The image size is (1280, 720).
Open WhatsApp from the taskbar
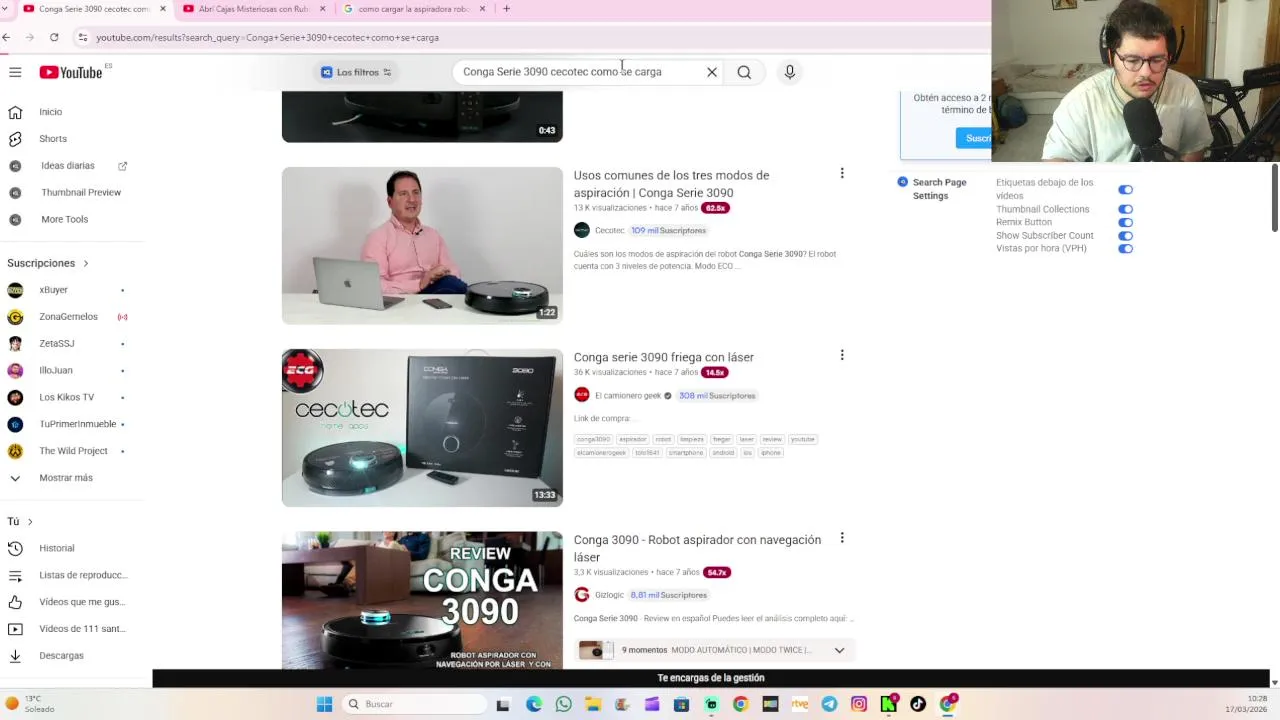click(563, 704)
